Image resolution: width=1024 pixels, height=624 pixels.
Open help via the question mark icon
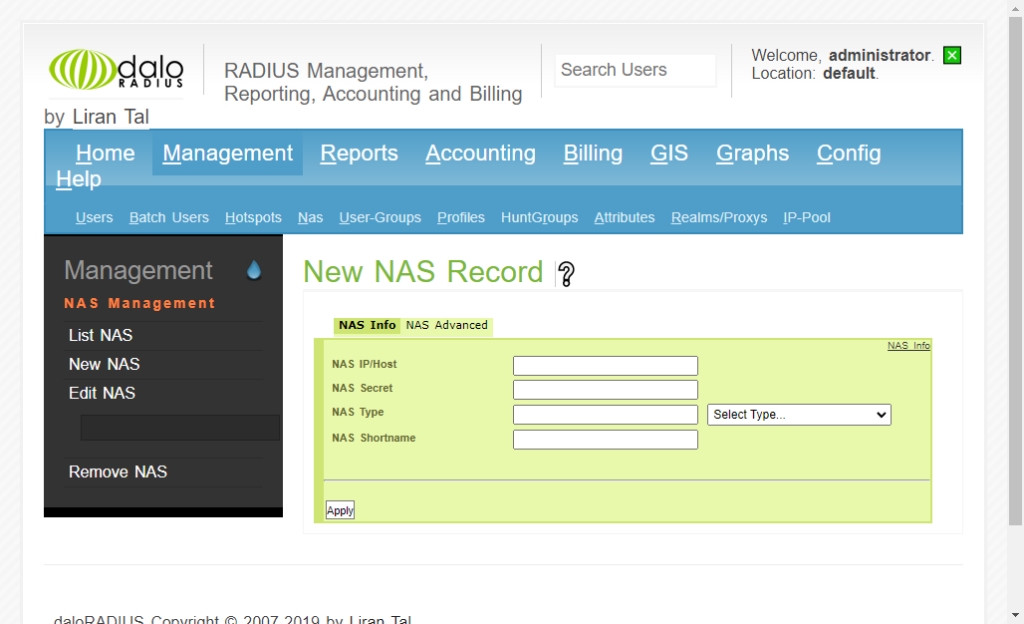click(567, 272)
